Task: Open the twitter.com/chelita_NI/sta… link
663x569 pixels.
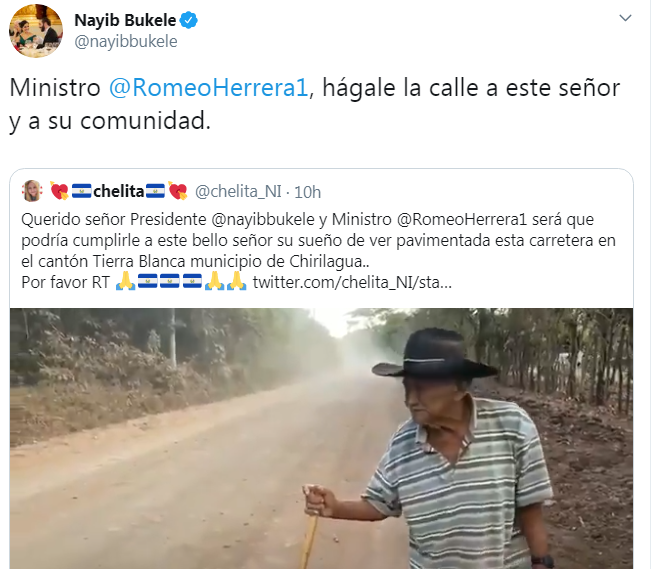Action: pyautogui.click(x=352, y=282)
